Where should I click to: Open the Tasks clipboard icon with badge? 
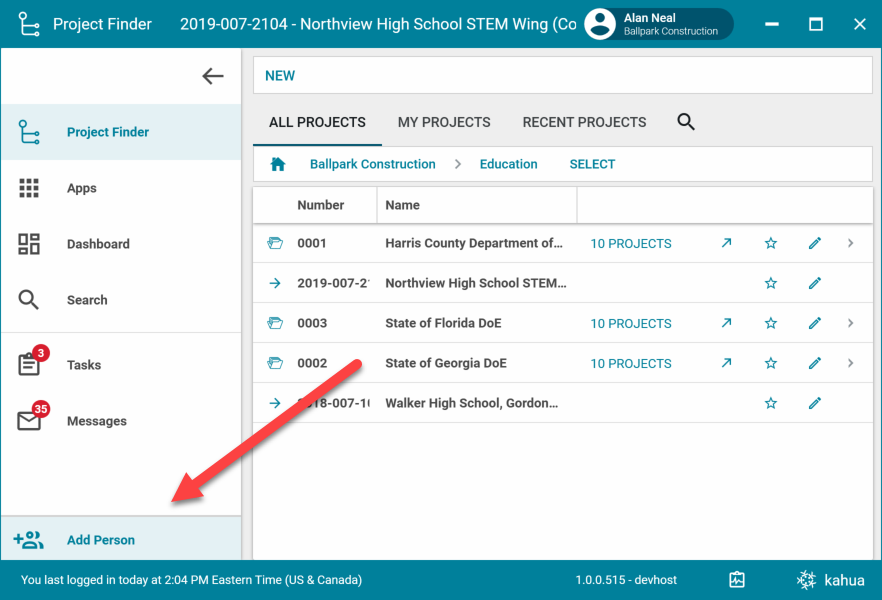(x=30, y=364)
